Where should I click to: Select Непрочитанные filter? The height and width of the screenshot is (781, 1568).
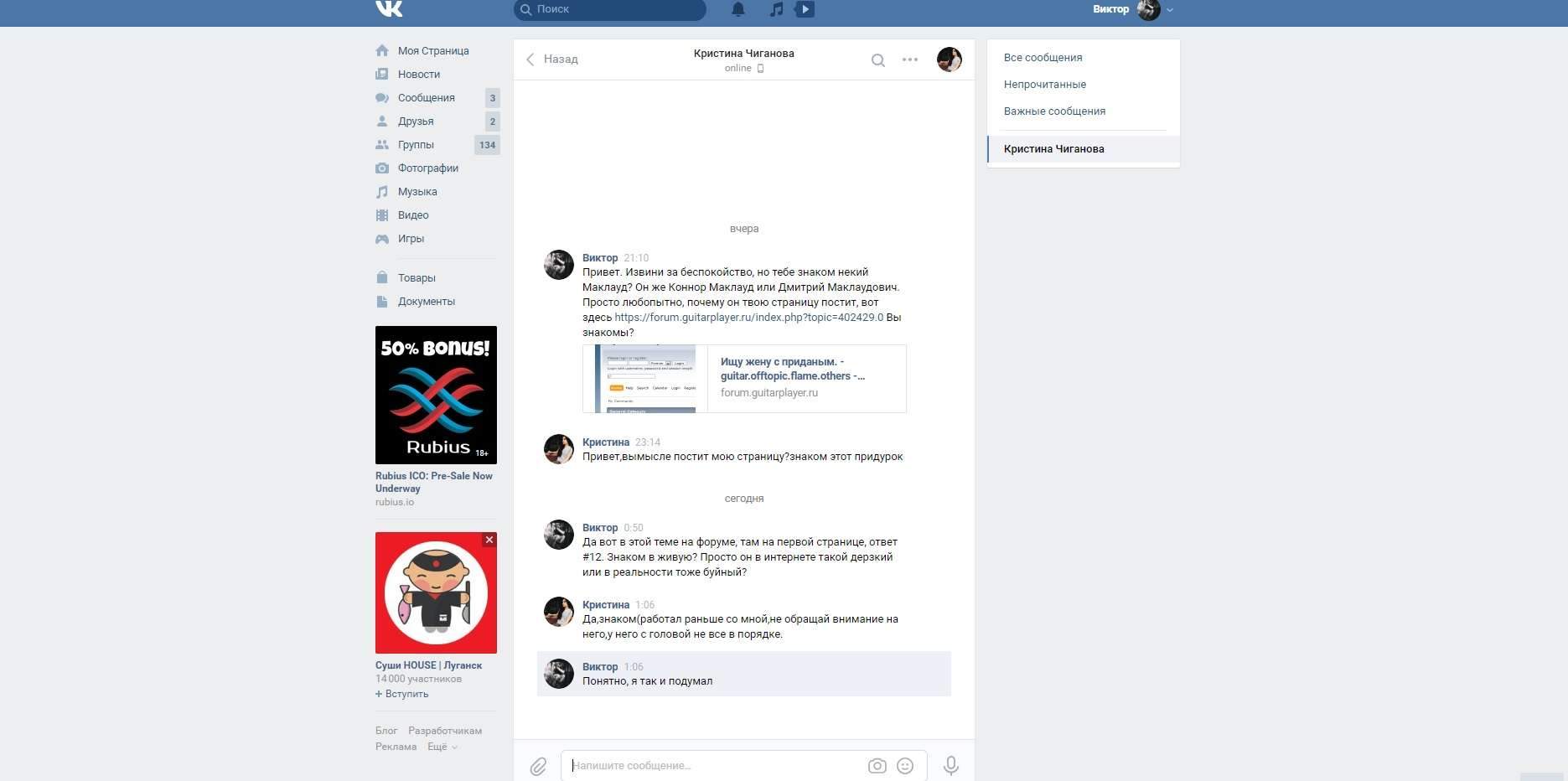[x=1045, y=85]
